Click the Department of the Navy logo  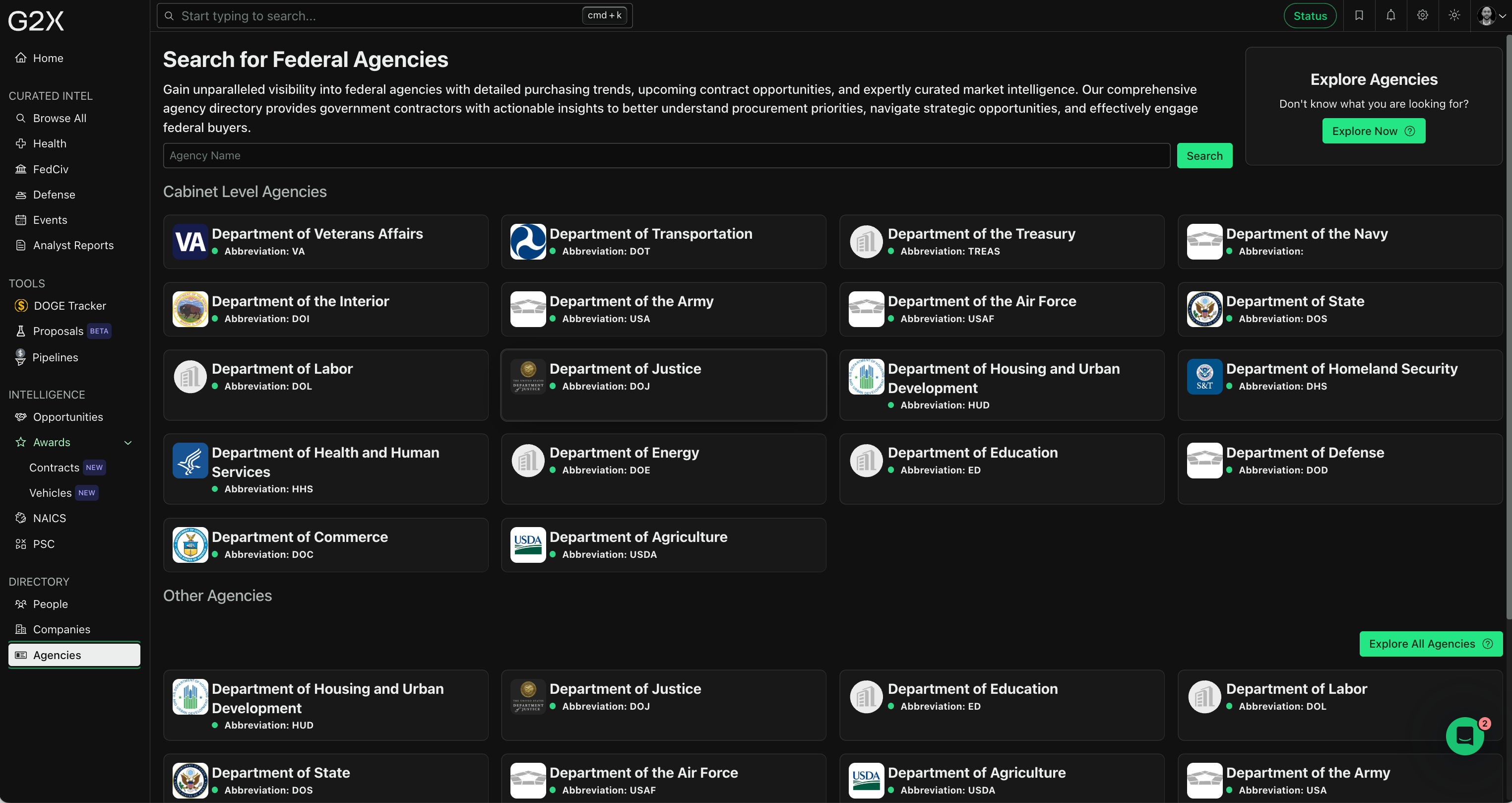point(1204,241)
